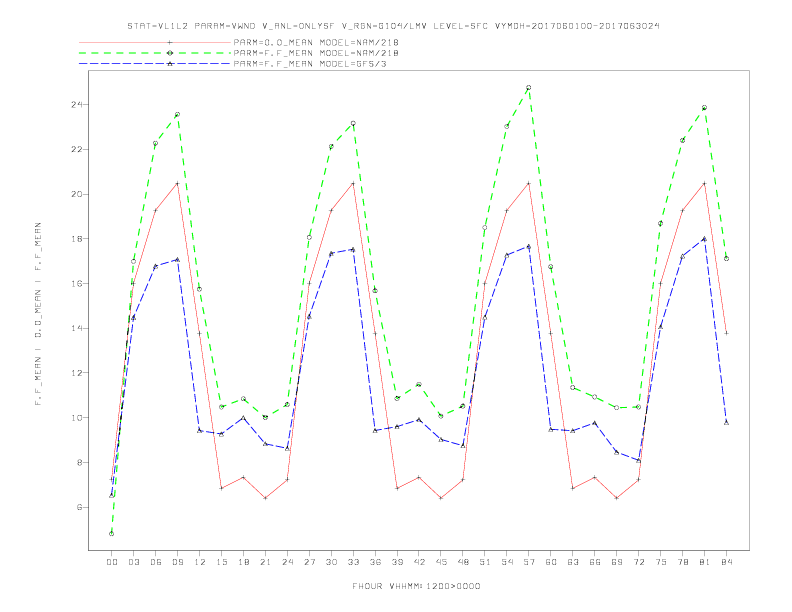Click y-axis tick label 10
The image size is (792, 612).
77,418
